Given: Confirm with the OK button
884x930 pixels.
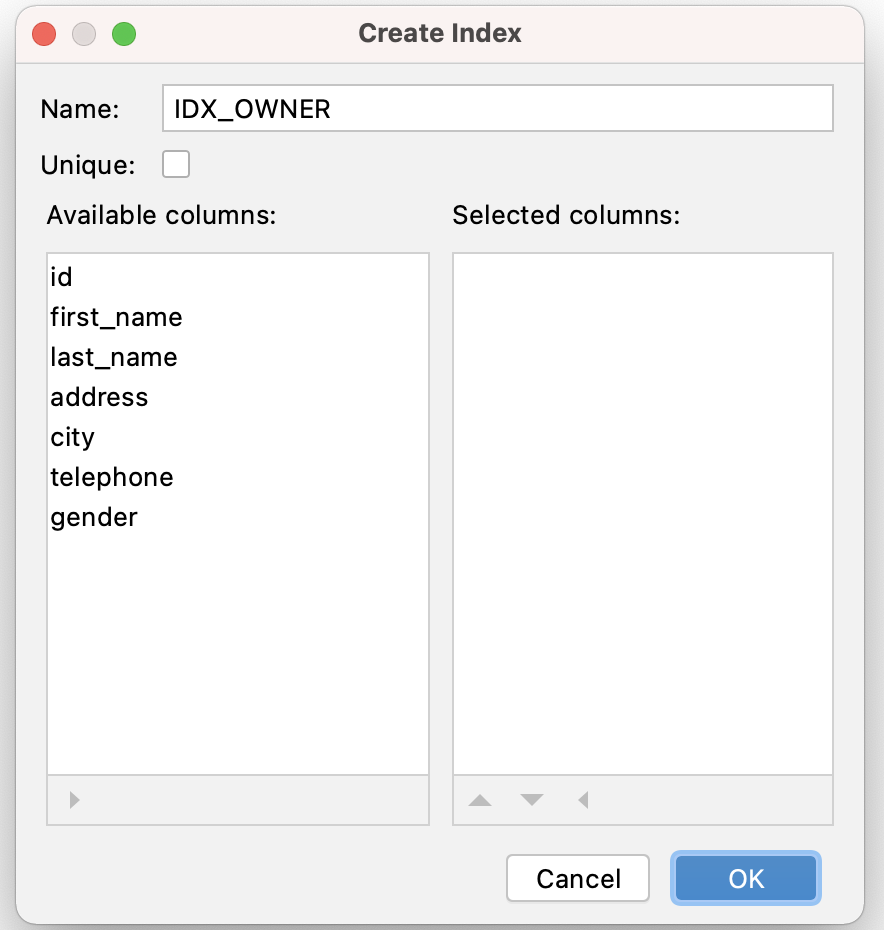Looking at the screenshot, I should coord(746,878).
